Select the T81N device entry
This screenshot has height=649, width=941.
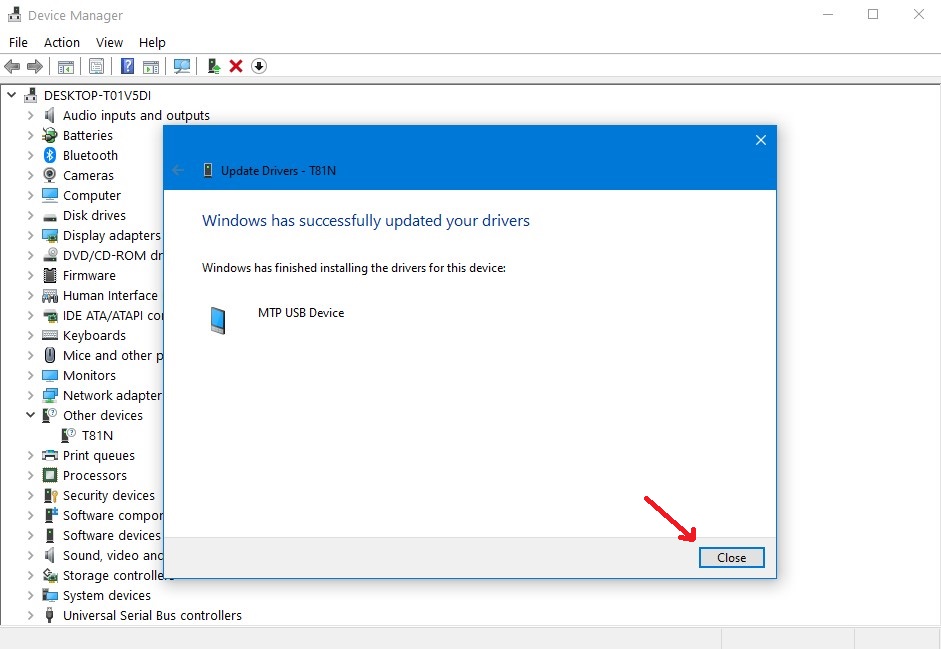(97, 435)
